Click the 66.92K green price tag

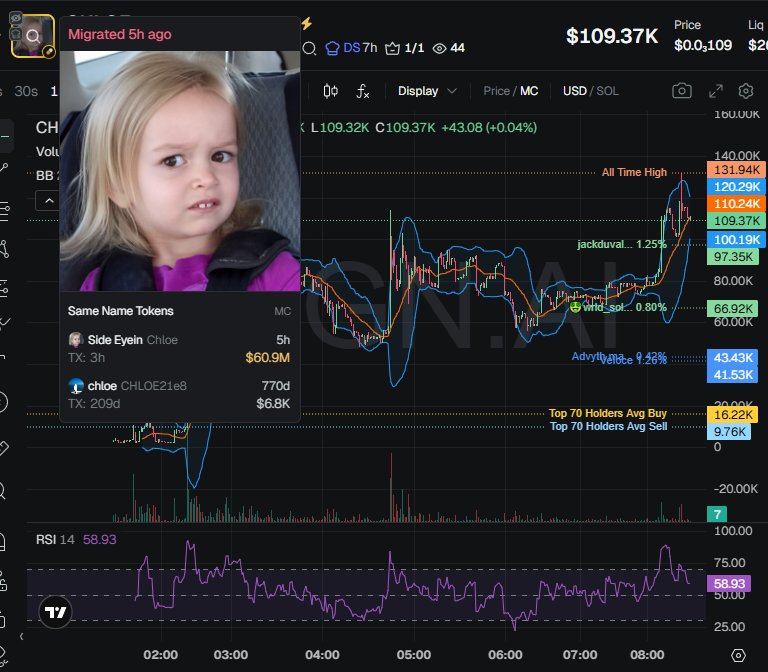[733, 309]
